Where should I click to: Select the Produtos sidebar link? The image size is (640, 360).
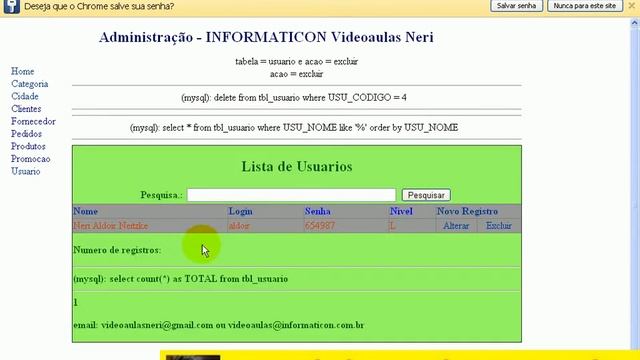[28, 147]
